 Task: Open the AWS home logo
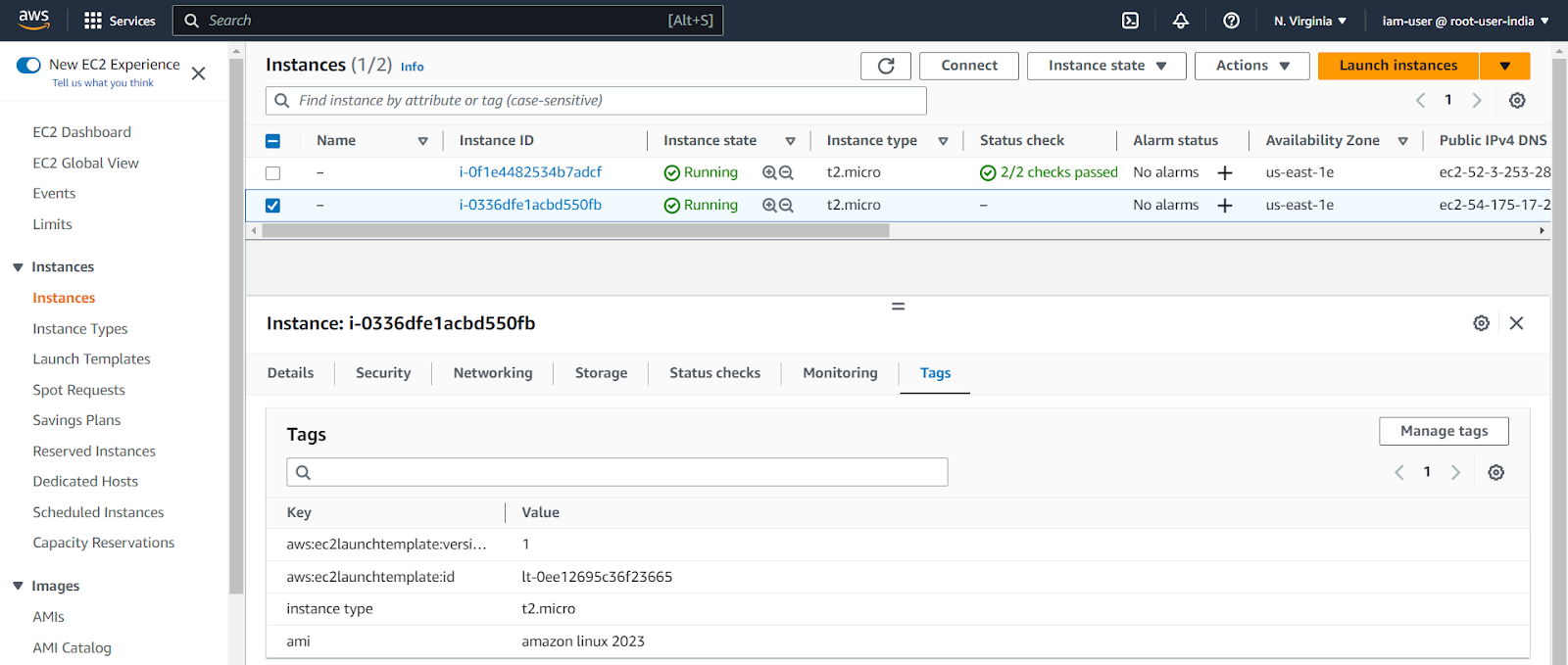point(33,20)
